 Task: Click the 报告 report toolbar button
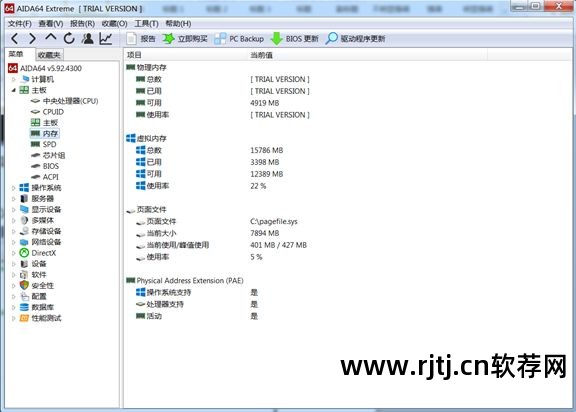(x=141, y=39)
